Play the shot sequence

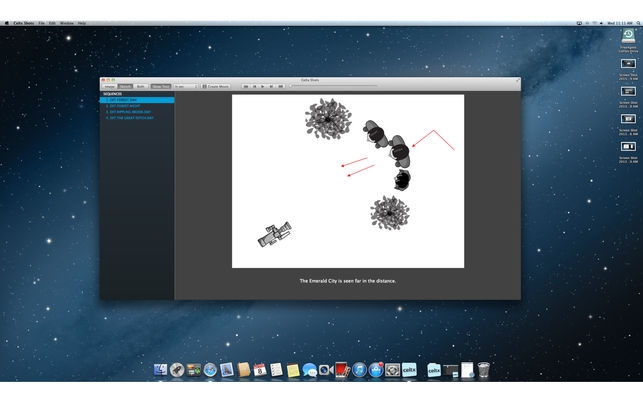pyautogui.click(x=263, y=87)
